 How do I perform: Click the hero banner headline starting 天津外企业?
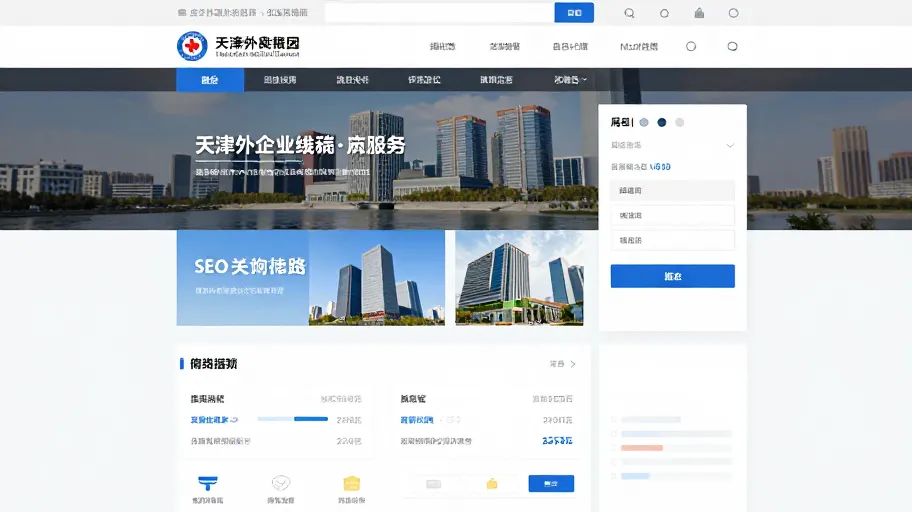pos(300,145)
